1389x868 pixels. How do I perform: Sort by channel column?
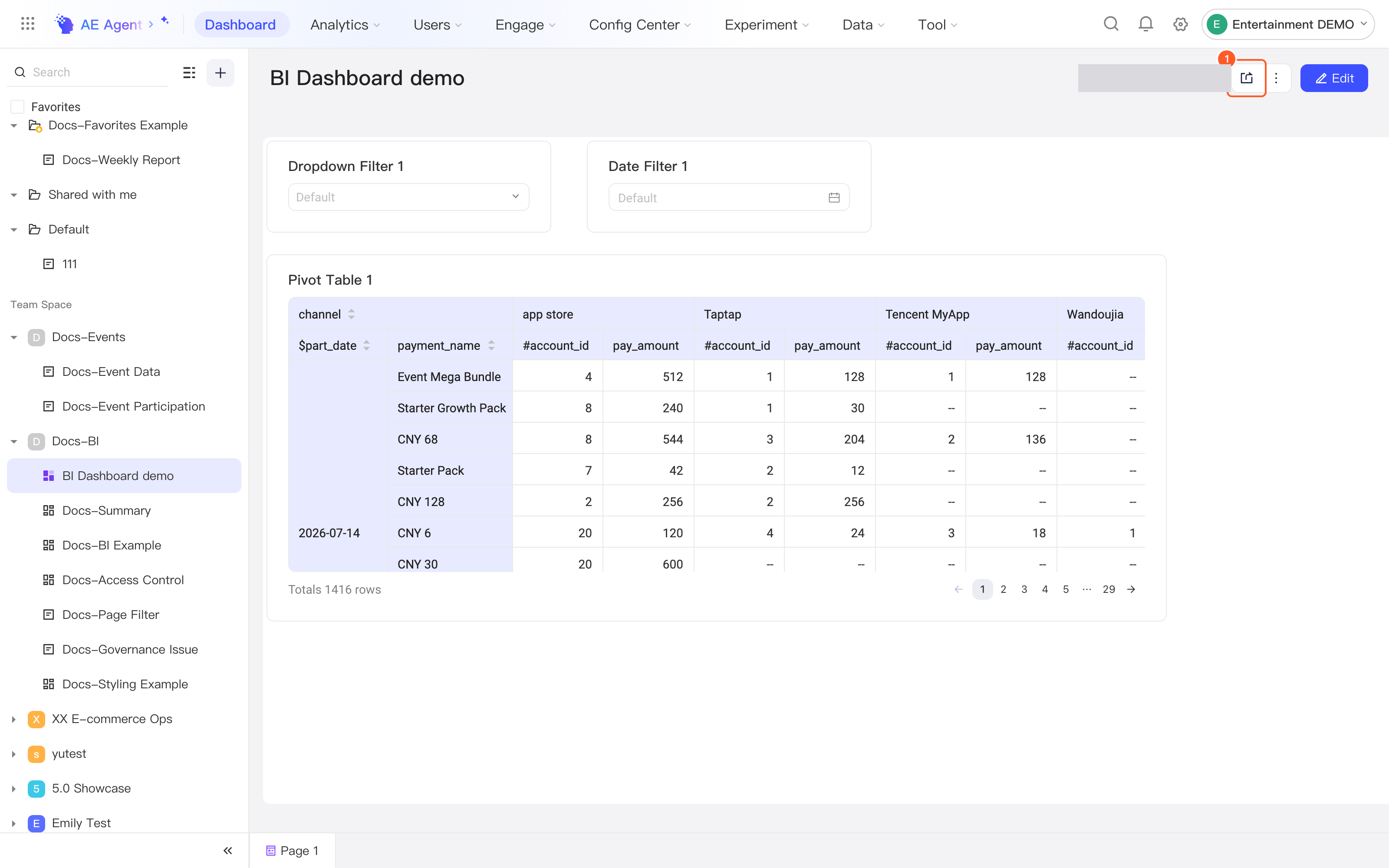(x=352, y=314)
